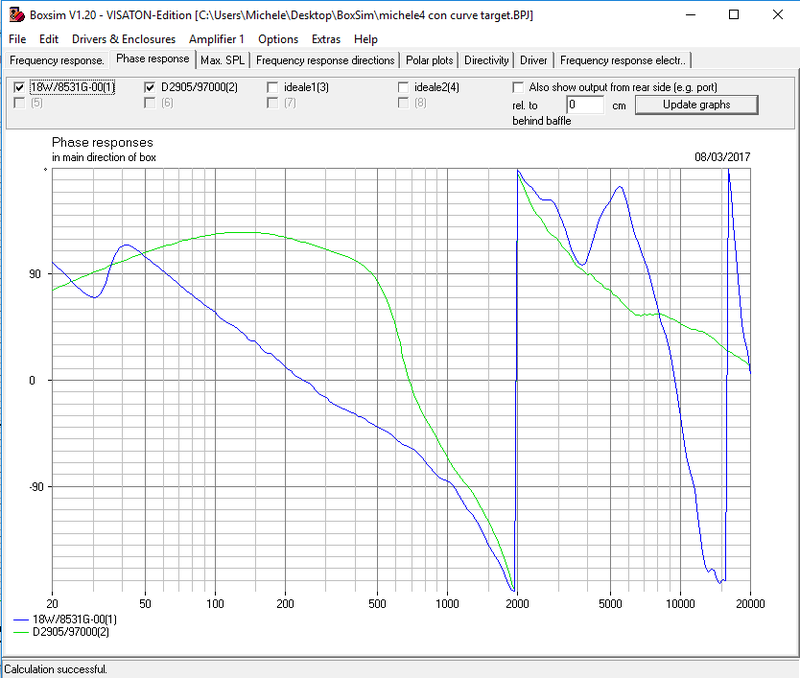Viewport: 800px width, 678px height.
Task: Open the Drivers & Enclosures menu
Action: pyautogui.click(x=123, y=39)
